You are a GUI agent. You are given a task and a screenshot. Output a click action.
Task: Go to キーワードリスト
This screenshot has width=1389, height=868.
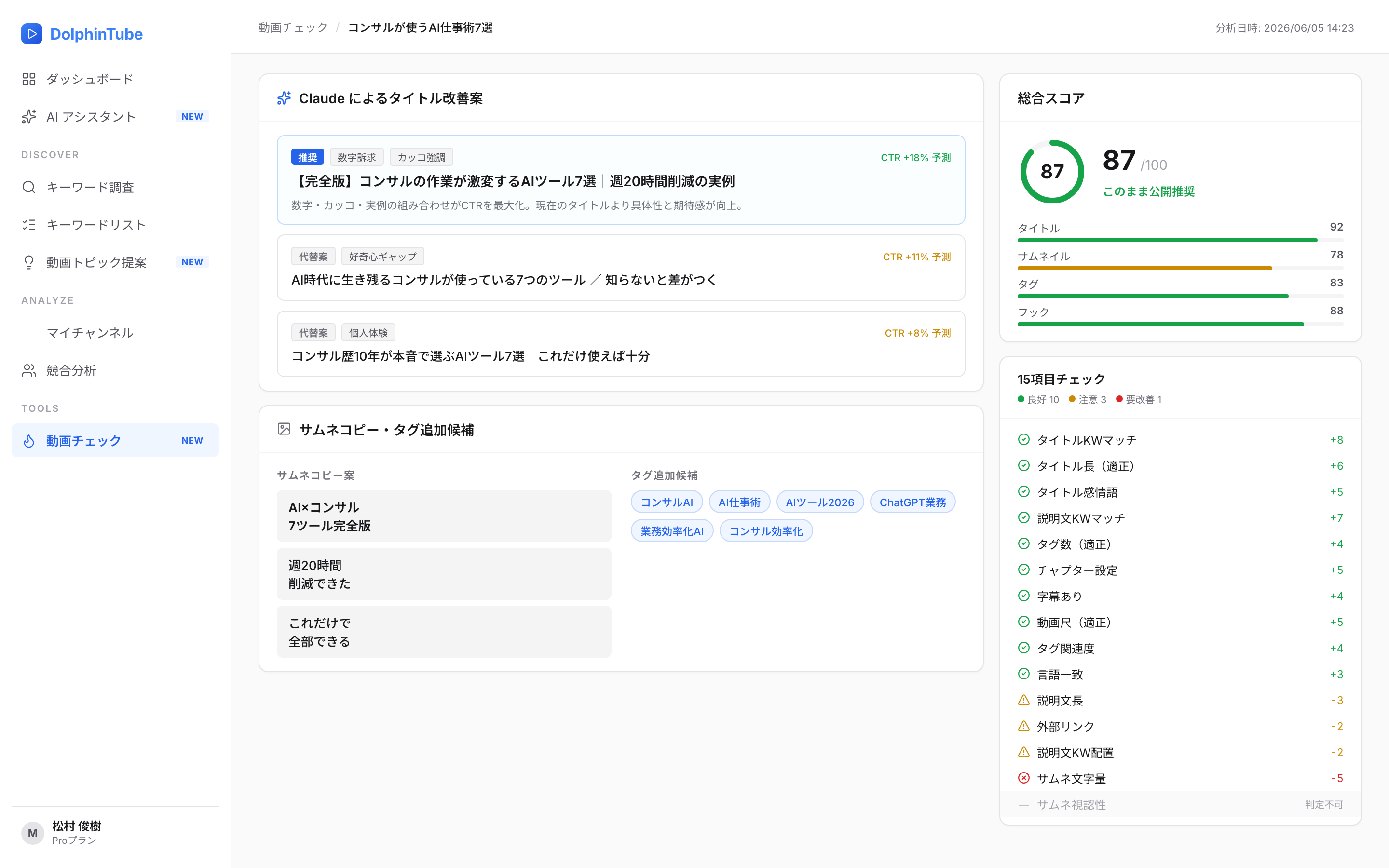[115, 224]
